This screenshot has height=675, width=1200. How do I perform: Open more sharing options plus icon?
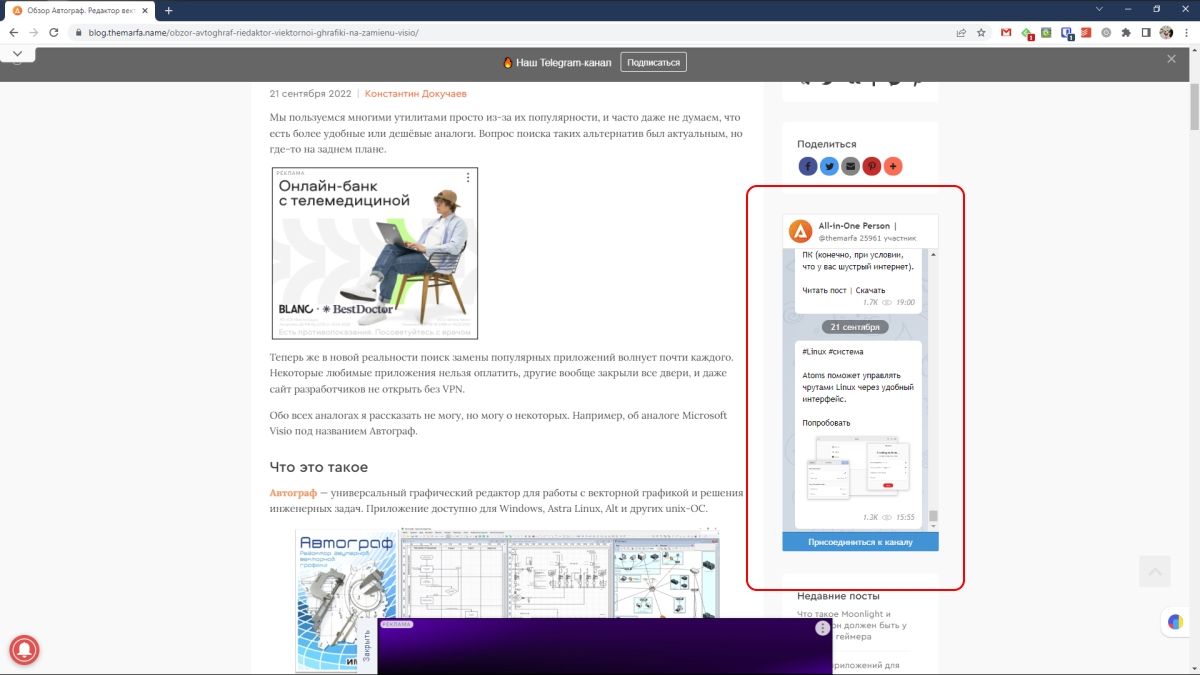893,166
